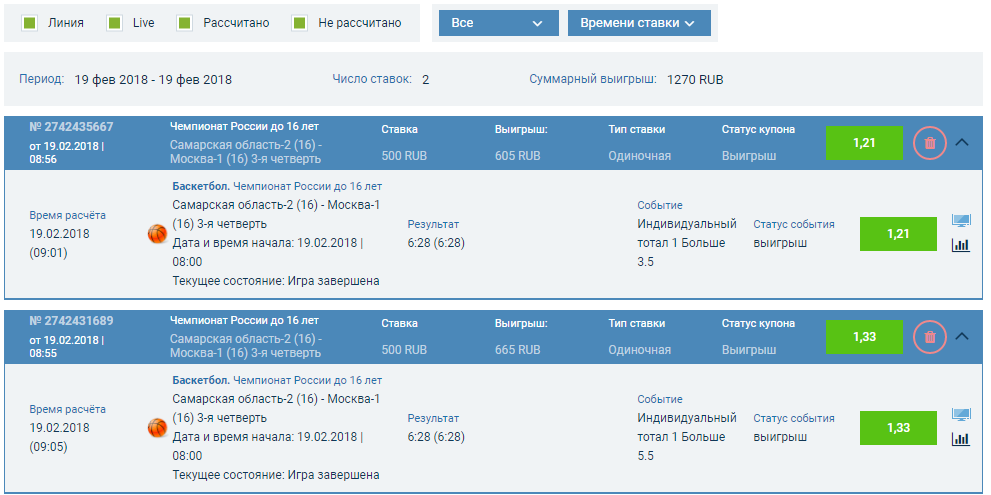Click winnings amount 605 RUB
Image resolution: width=991 pixels, height=495 pixels.
[x=518, y=156]
